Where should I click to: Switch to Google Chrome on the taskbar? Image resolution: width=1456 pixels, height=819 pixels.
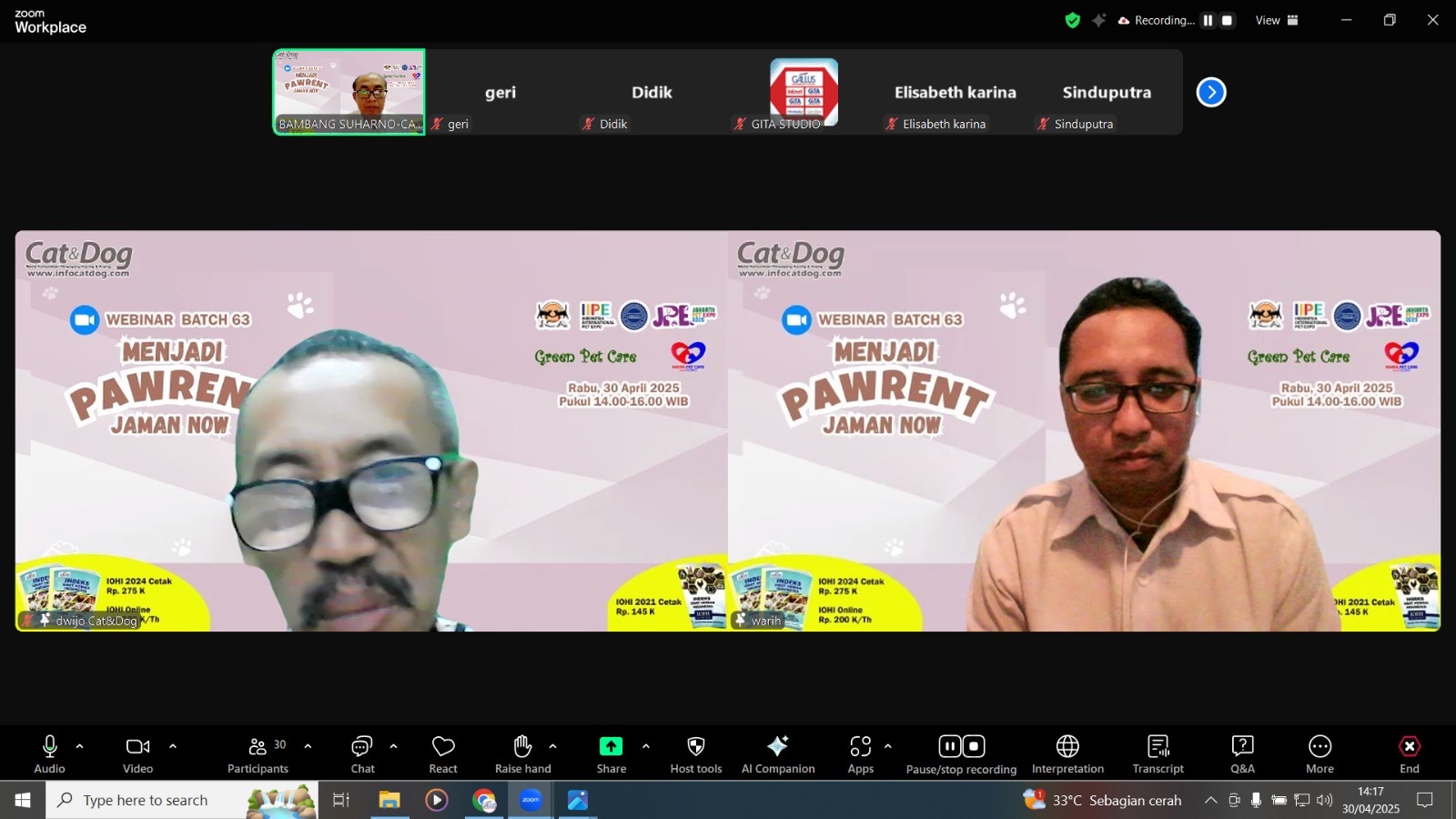pos(484,800)
